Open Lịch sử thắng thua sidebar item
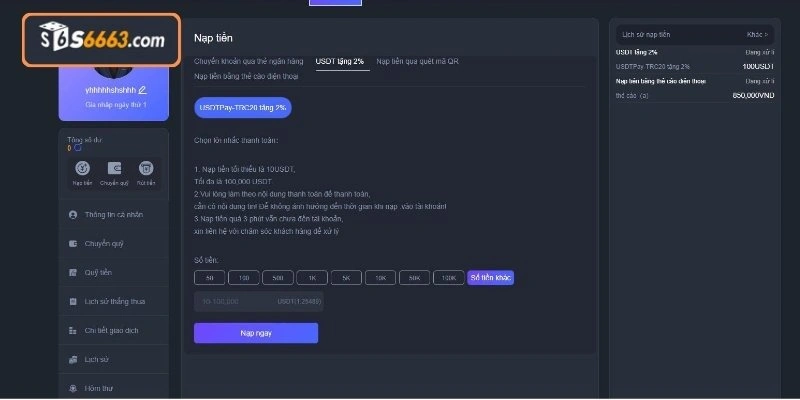This screenshot has height=400, width=800. (114, 301)
